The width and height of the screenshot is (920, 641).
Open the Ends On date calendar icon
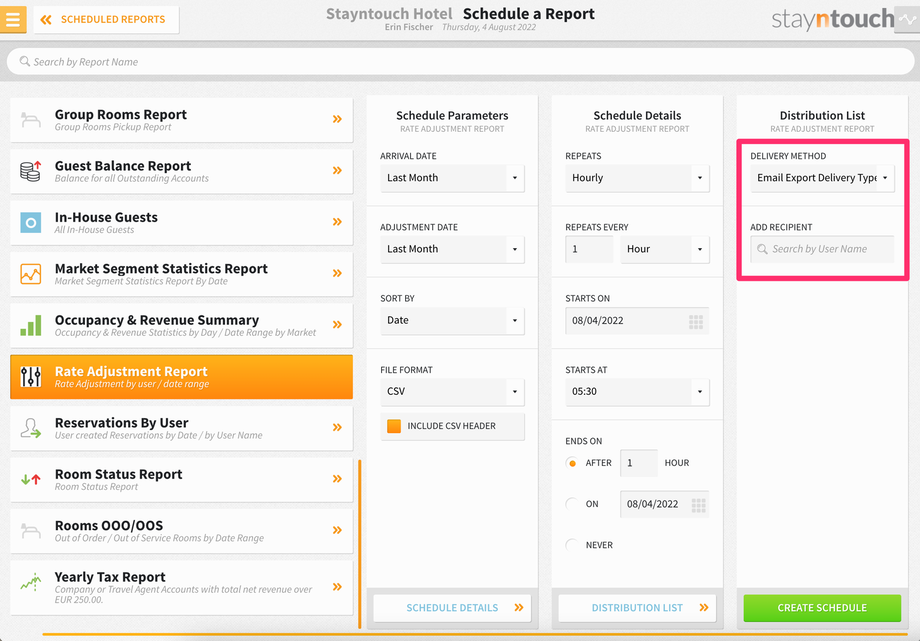698,505
